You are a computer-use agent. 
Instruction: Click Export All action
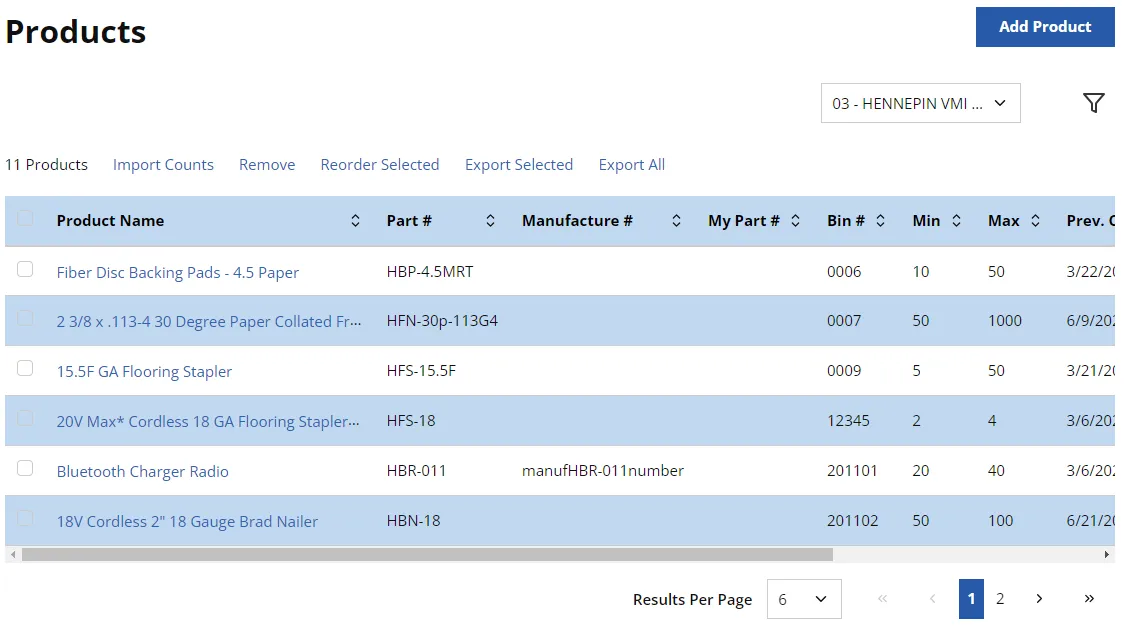point(631,165)
